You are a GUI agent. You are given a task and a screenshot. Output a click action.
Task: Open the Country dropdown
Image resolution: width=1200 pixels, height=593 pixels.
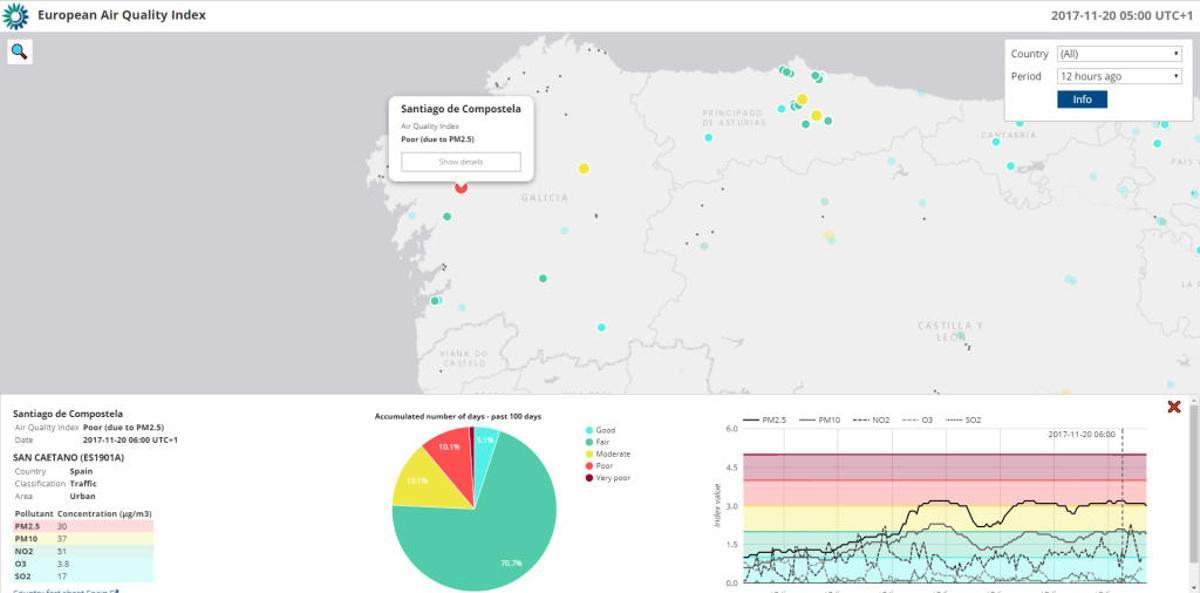coord(1120,54)
